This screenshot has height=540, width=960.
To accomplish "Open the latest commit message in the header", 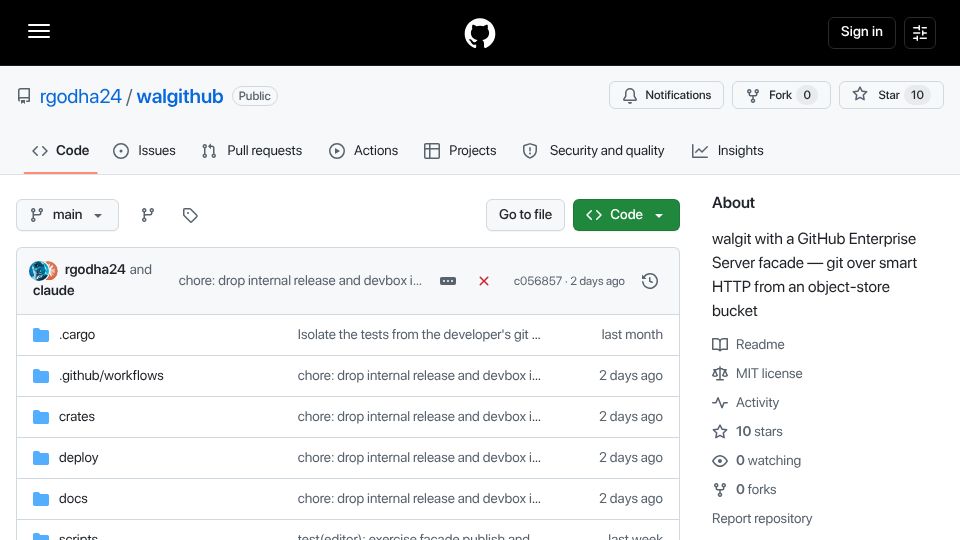I will [x=300, y=280].
